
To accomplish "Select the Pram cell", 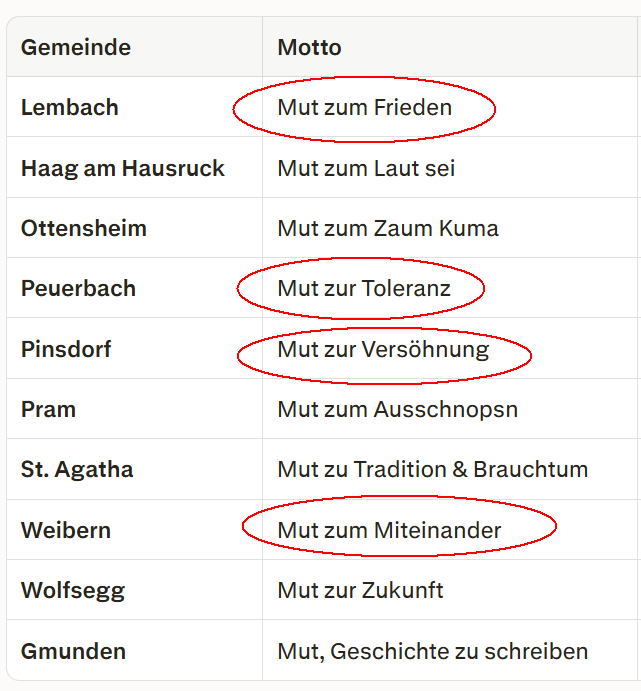I will 48,409.
